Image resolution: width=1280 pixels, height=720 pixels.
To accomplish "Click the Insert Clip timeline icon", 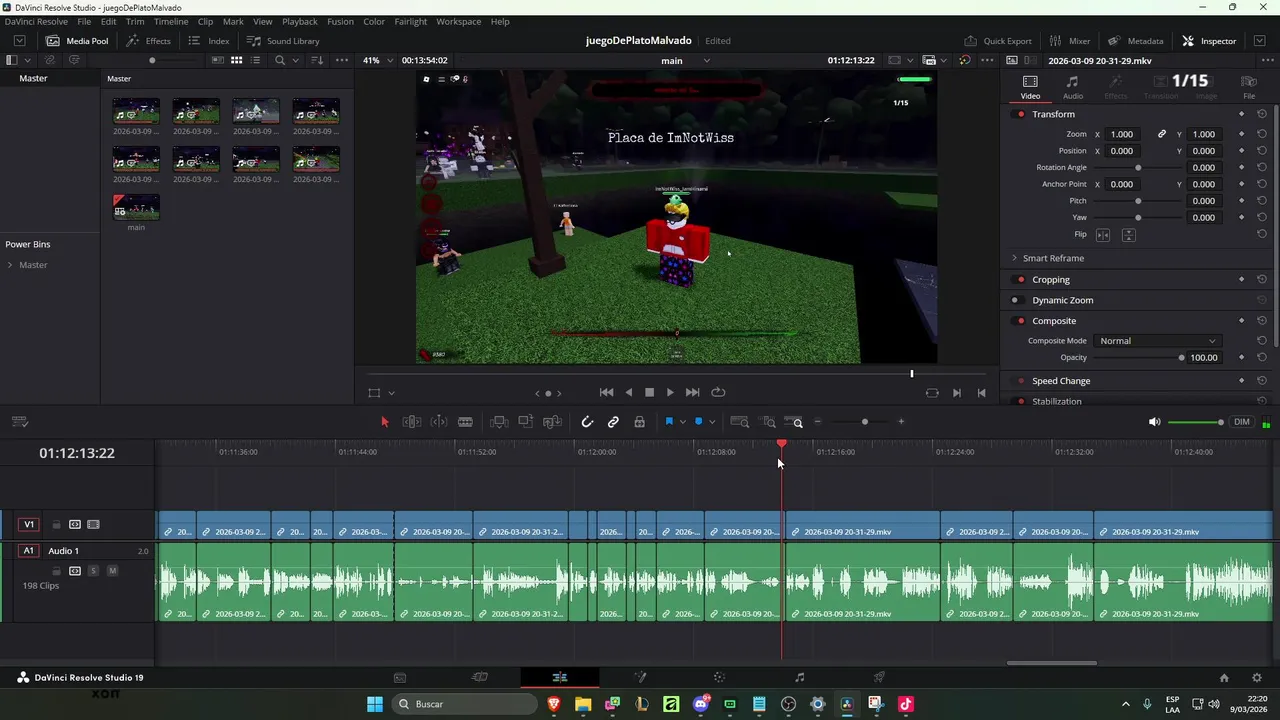I will coord(499,422).
